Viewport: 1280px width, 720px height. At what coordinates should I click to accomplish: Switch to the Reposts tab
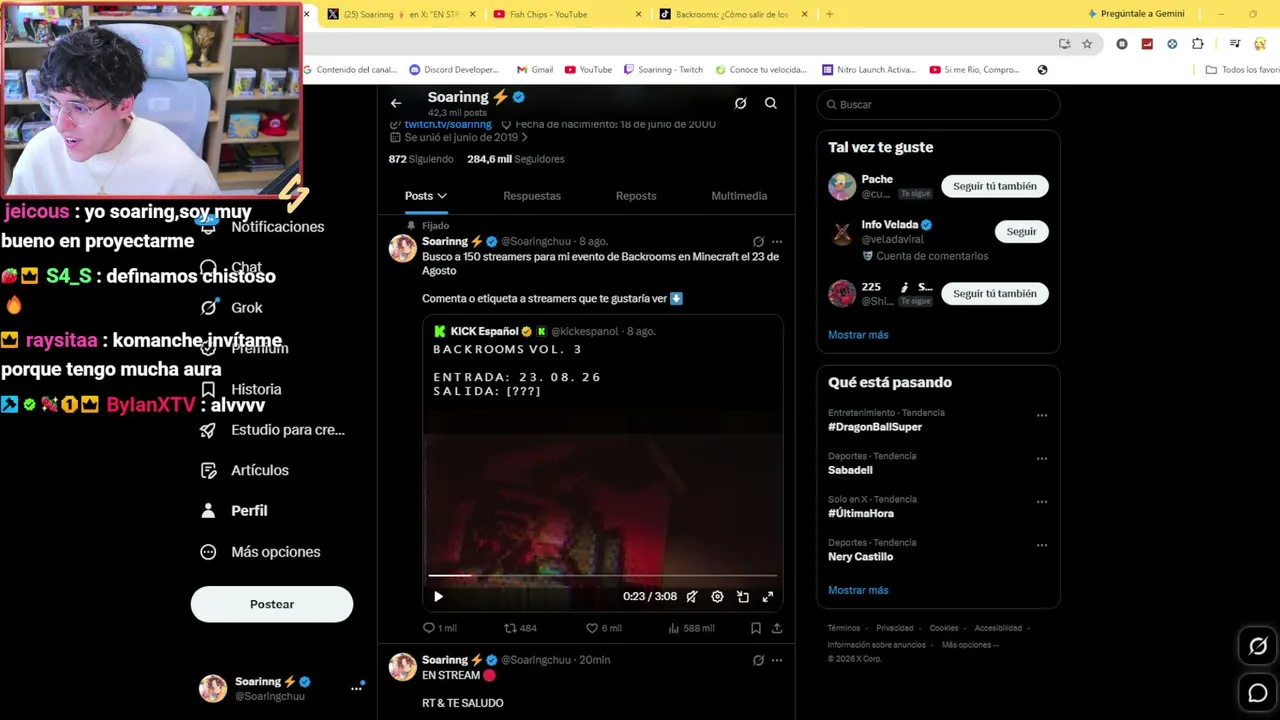pos(636,196)
